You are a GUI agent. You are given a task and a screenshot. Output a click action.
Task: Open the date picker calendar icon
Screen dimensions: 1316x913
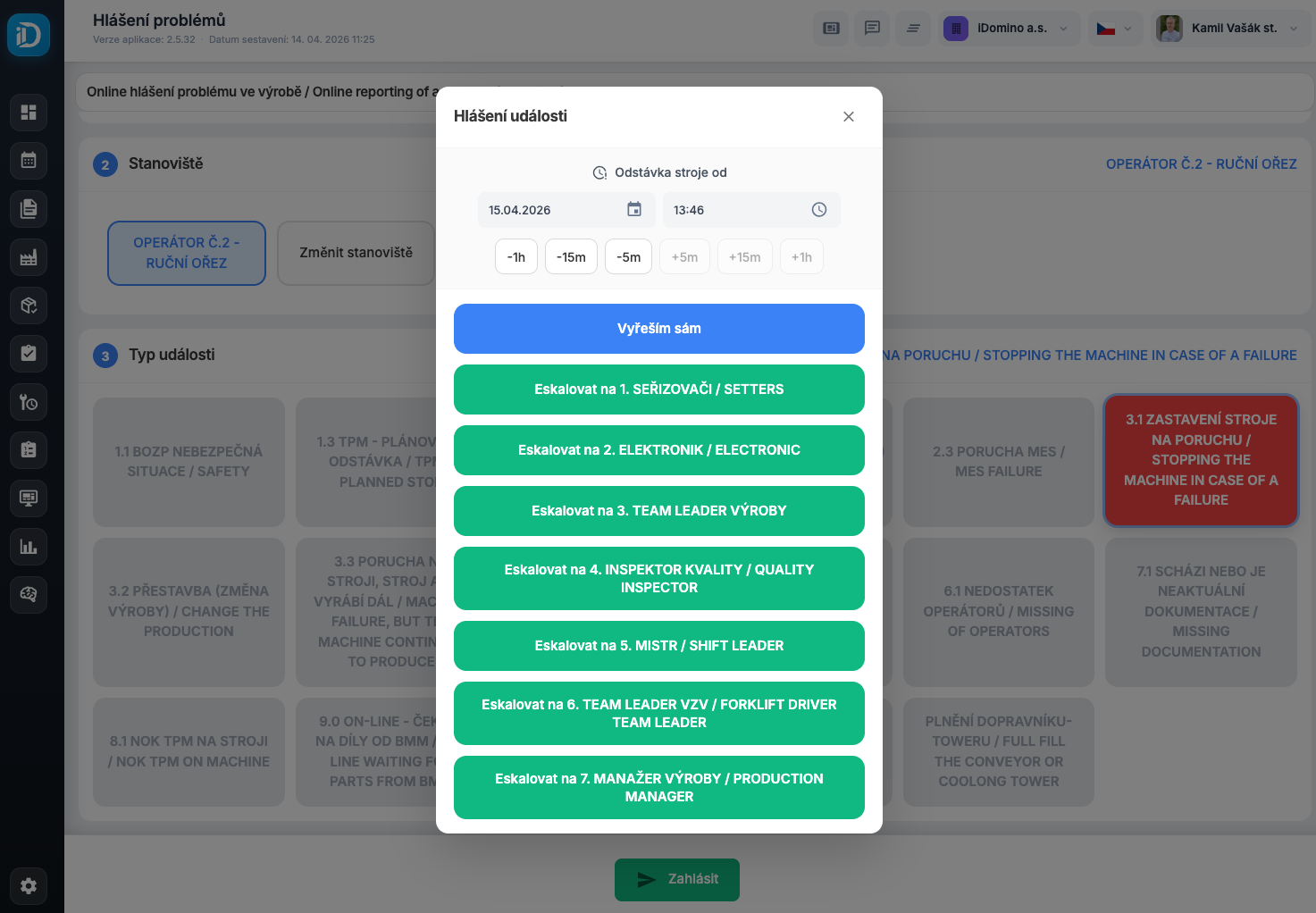click(x=634, y=210)
